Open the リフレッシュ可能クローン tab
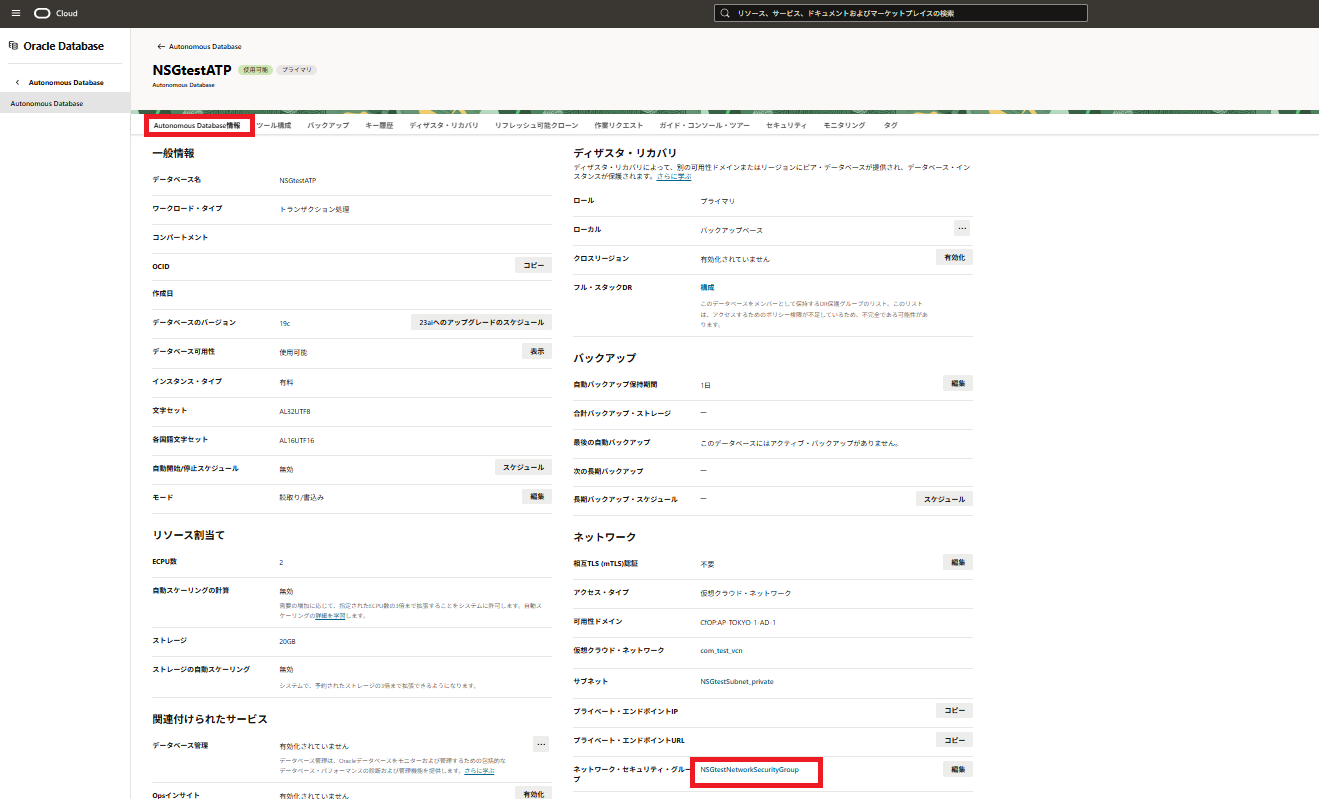1319x799 pixels. [x=536, y=126]
